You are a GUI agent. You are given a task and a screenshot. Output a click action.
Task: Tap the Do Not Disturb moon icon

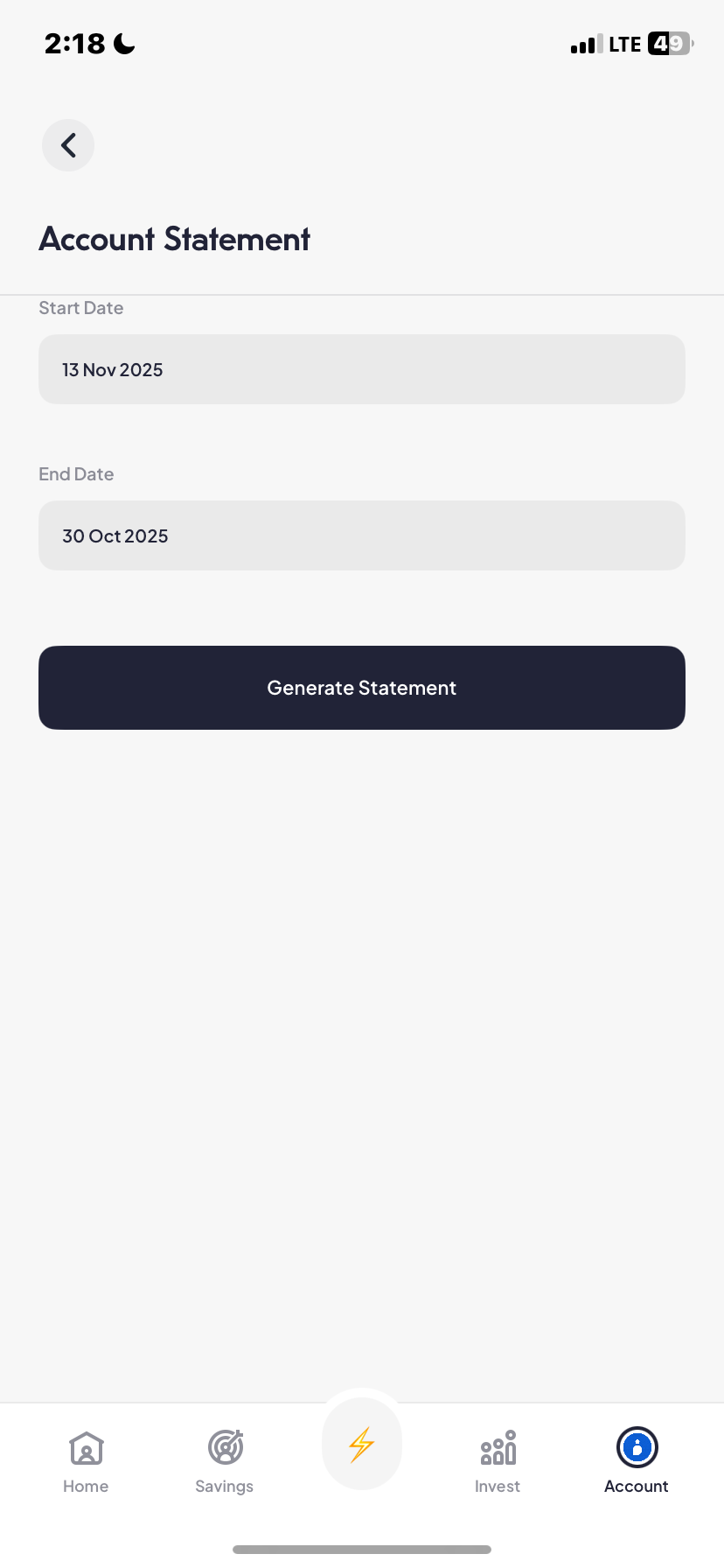pyautogui.click(x=125, y=44)
